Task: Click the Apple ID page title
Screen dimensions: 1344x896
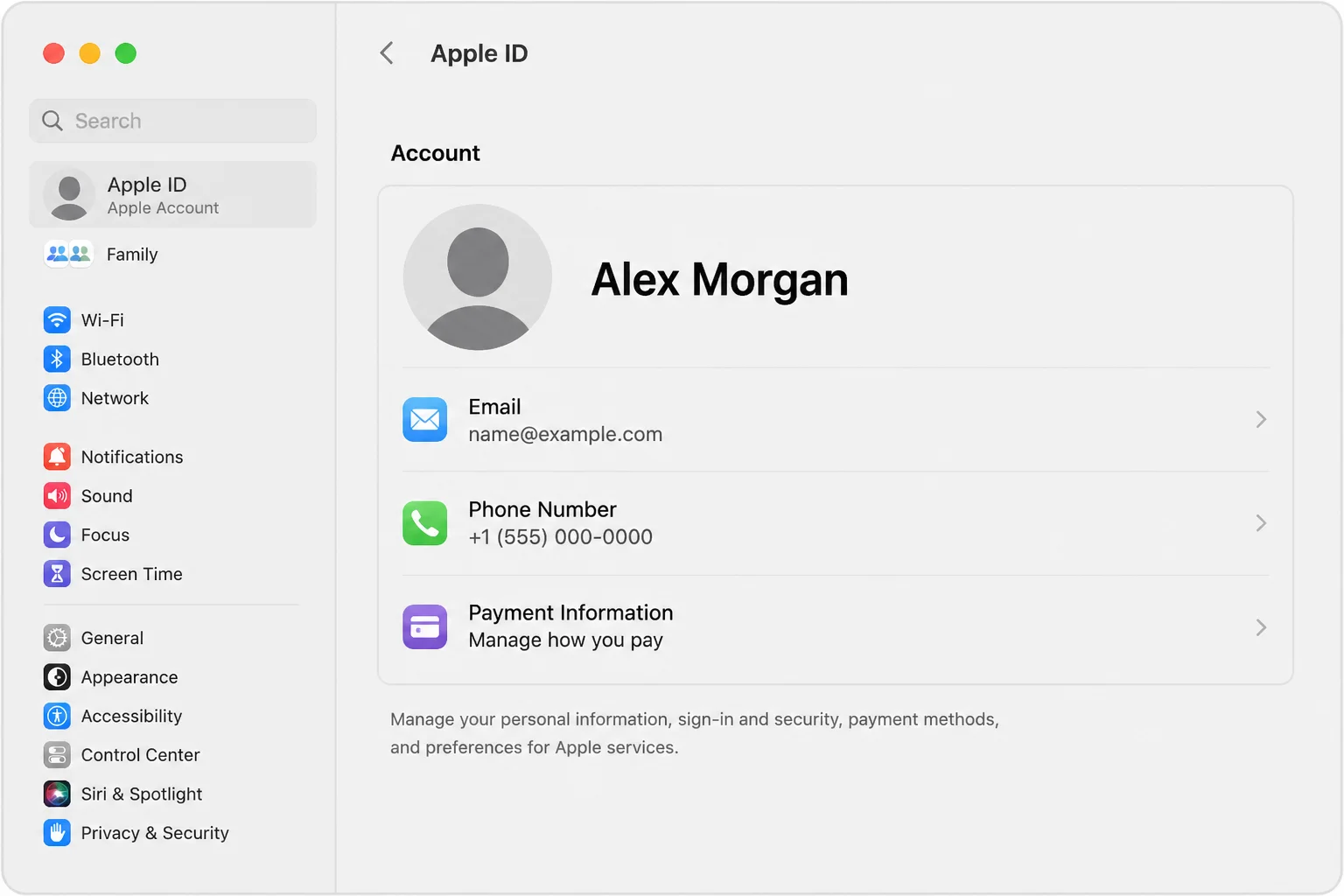Action: click(x=479, y=53)
